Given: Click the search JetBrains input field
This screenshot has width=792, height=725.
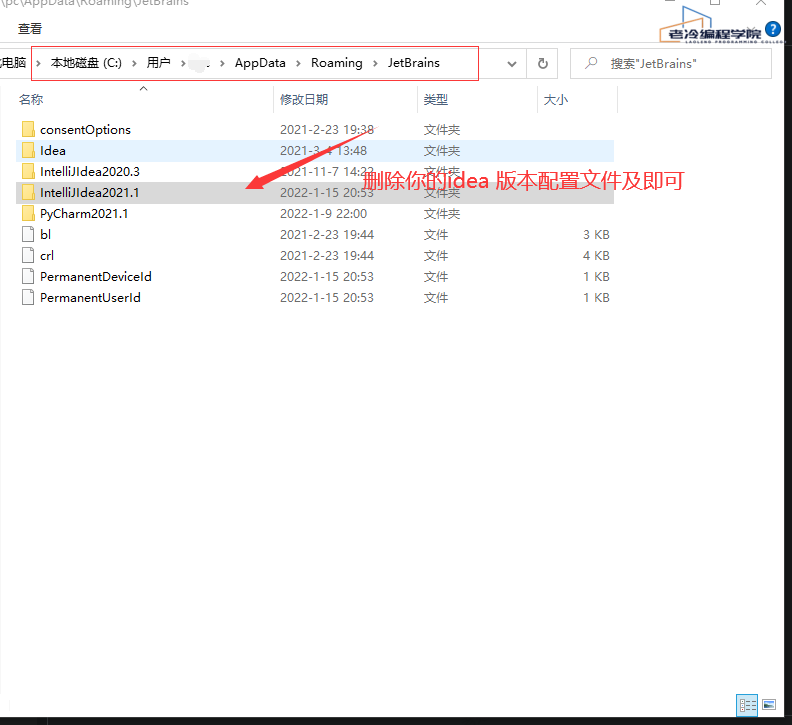Looking at the screenshot, I should pos(671,64).
